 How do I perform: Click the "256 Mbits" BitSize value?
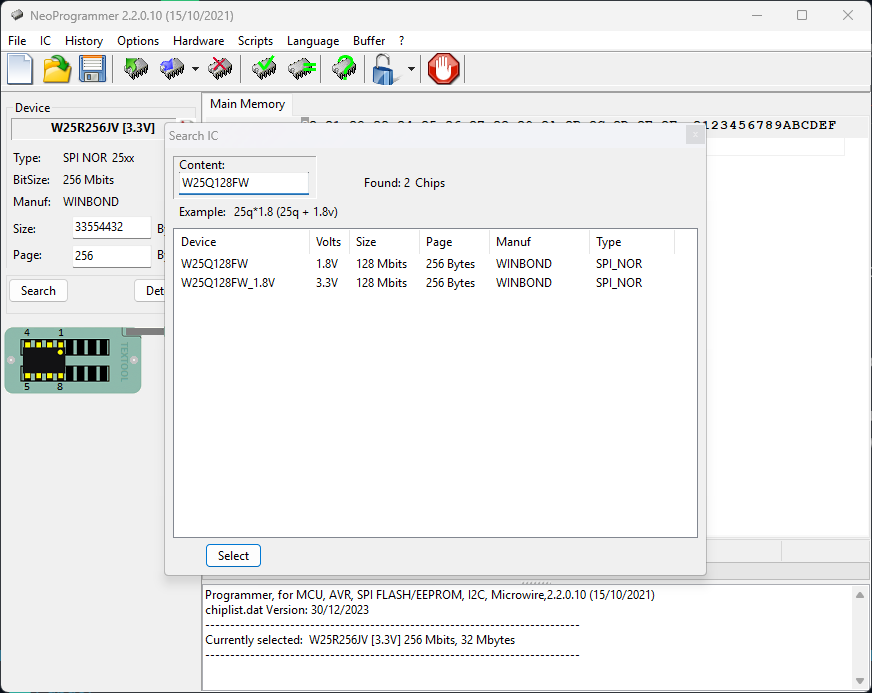coord(88,180)
